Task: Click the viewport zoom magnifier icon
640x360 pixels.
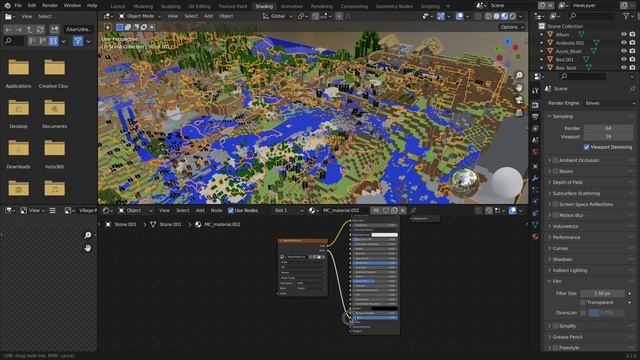Action: pos(519,75)
